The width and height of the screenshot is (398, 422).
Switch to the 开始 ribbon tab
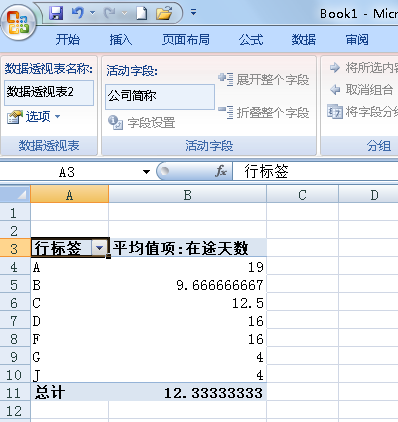click(68, 40)
